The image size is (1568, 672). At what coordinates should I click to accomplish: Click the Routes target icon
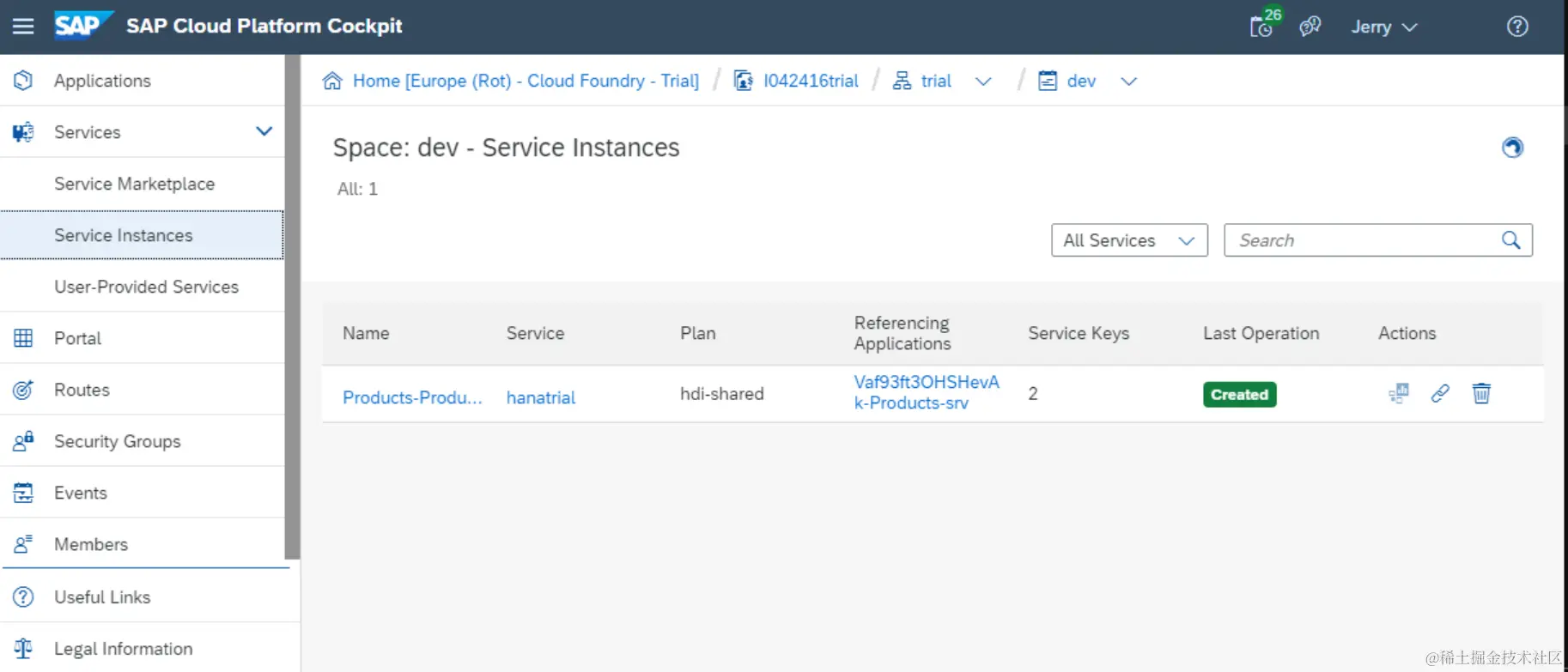pos(23,390)
